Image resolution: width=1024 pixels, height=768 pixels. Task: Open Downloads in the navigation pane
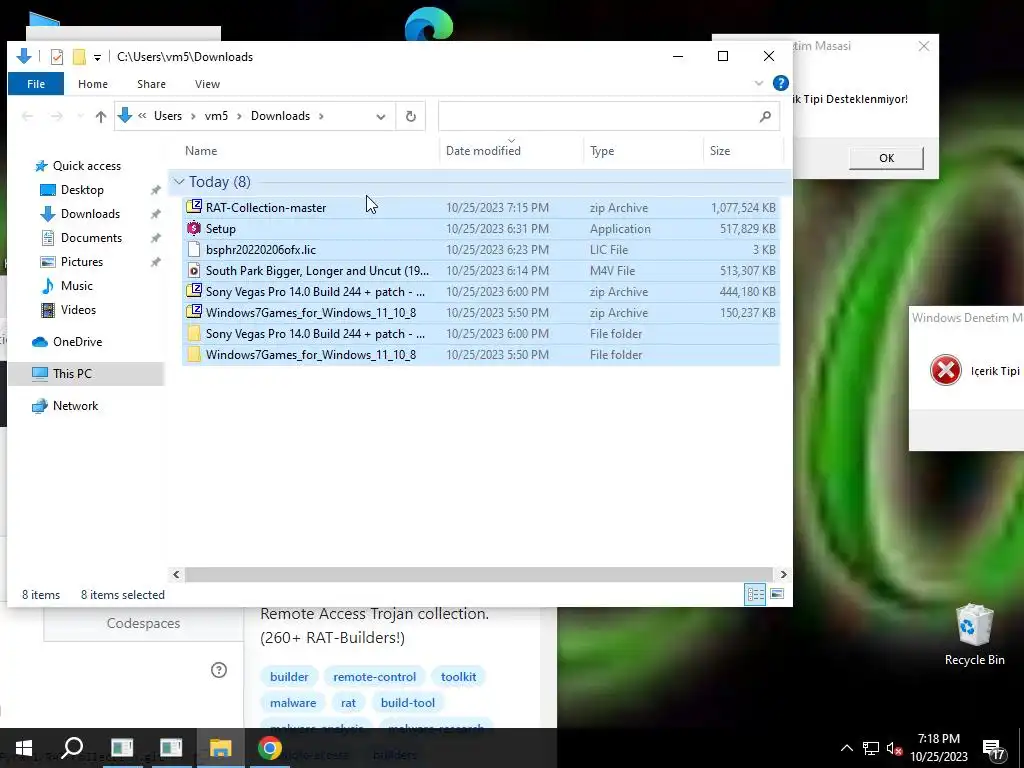90,214
